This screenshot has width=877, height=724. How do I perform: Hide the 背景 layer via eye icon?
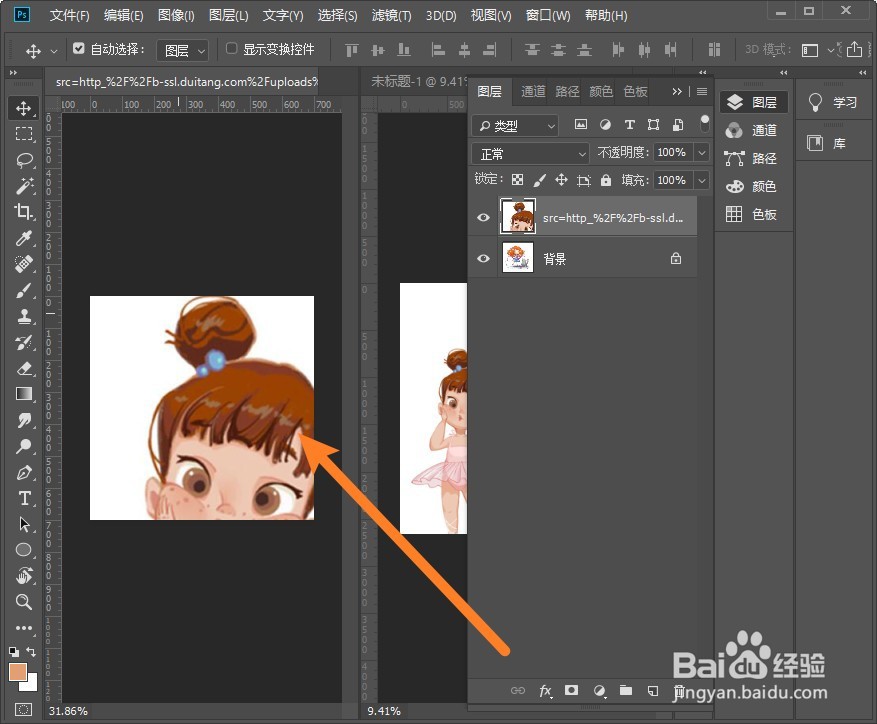pos(483,258)
